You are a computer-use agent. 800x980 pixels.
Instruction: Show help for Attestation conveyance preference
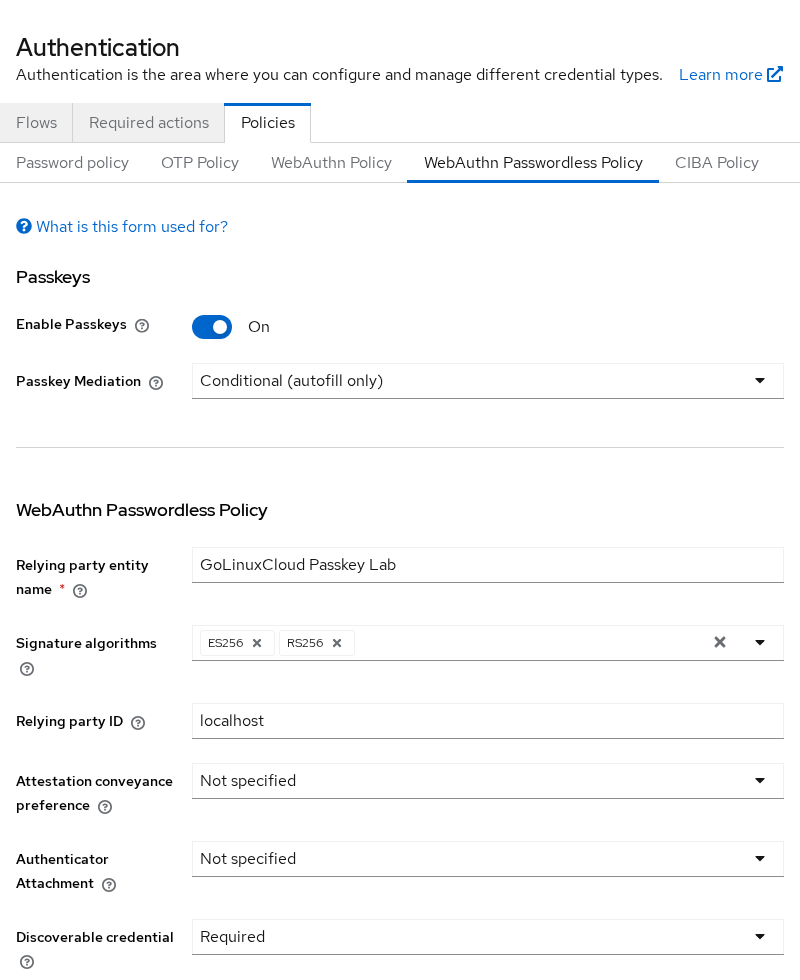105,806
